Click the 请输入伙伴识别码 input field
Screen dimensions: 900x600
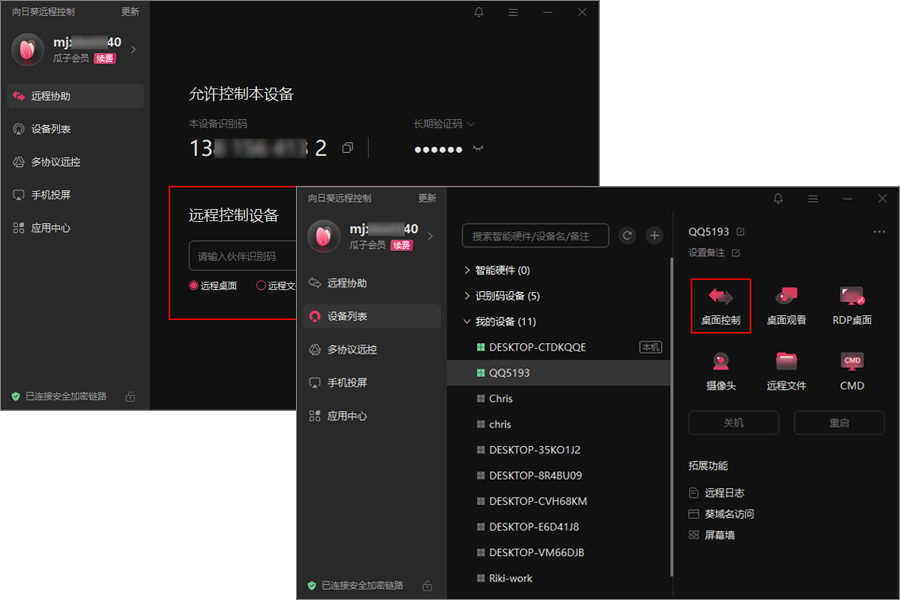(x=243, y=256)
